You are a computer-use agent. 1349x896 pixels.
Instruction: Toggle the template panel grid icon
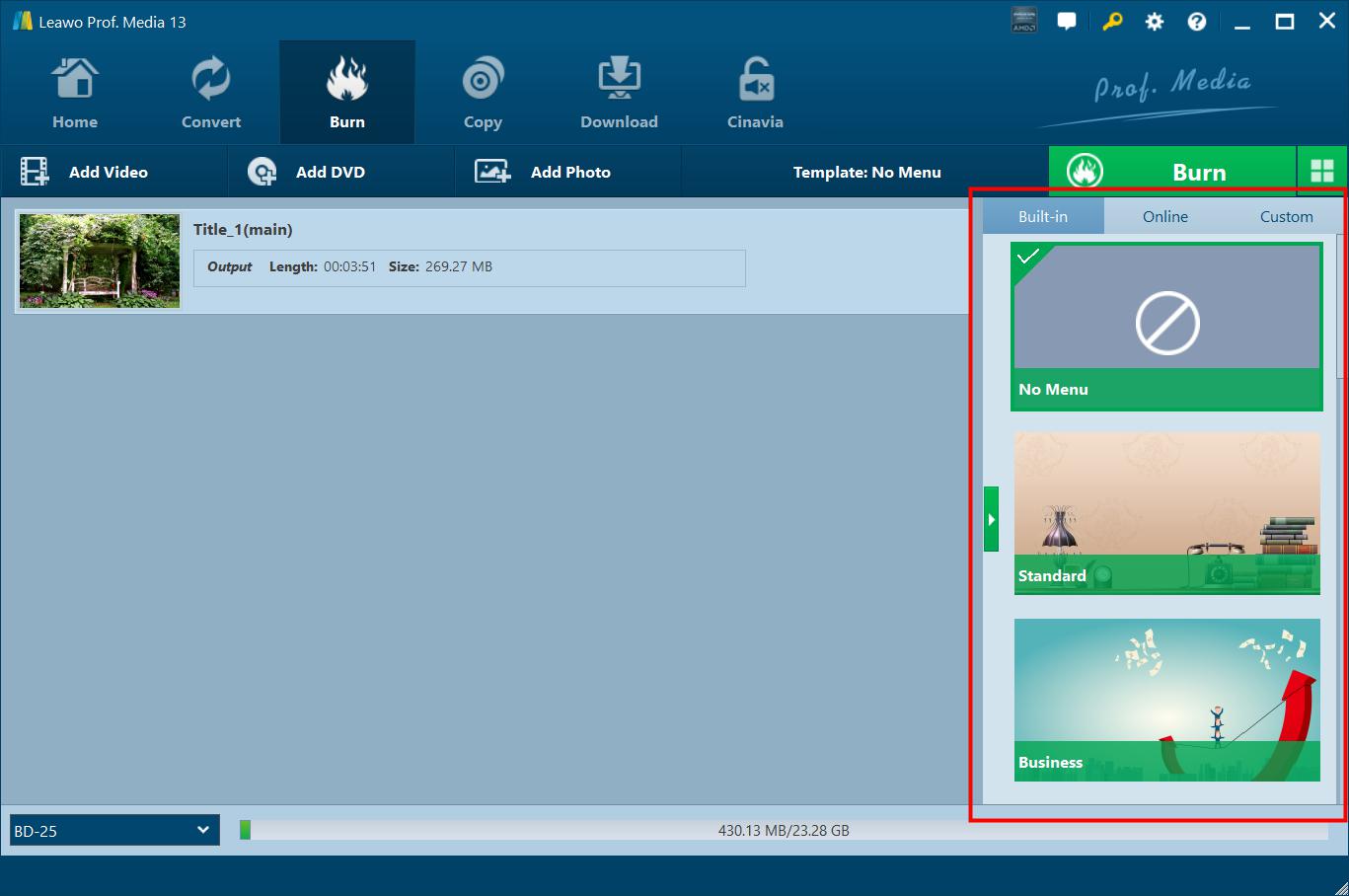1322,172
